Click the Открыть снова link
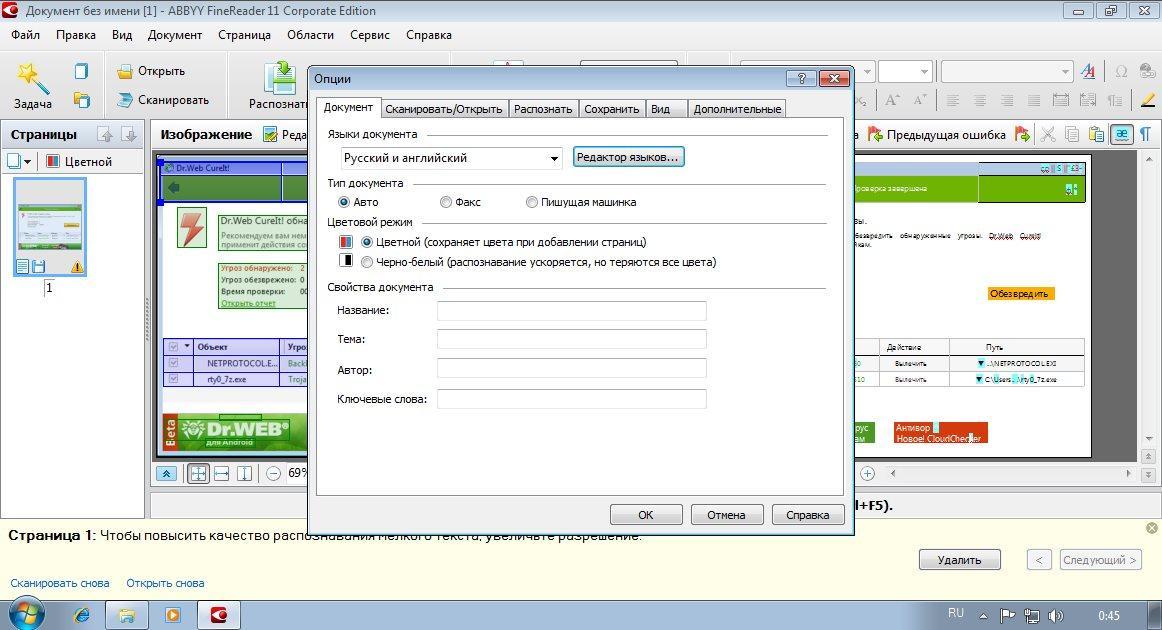 pos(165,583)
